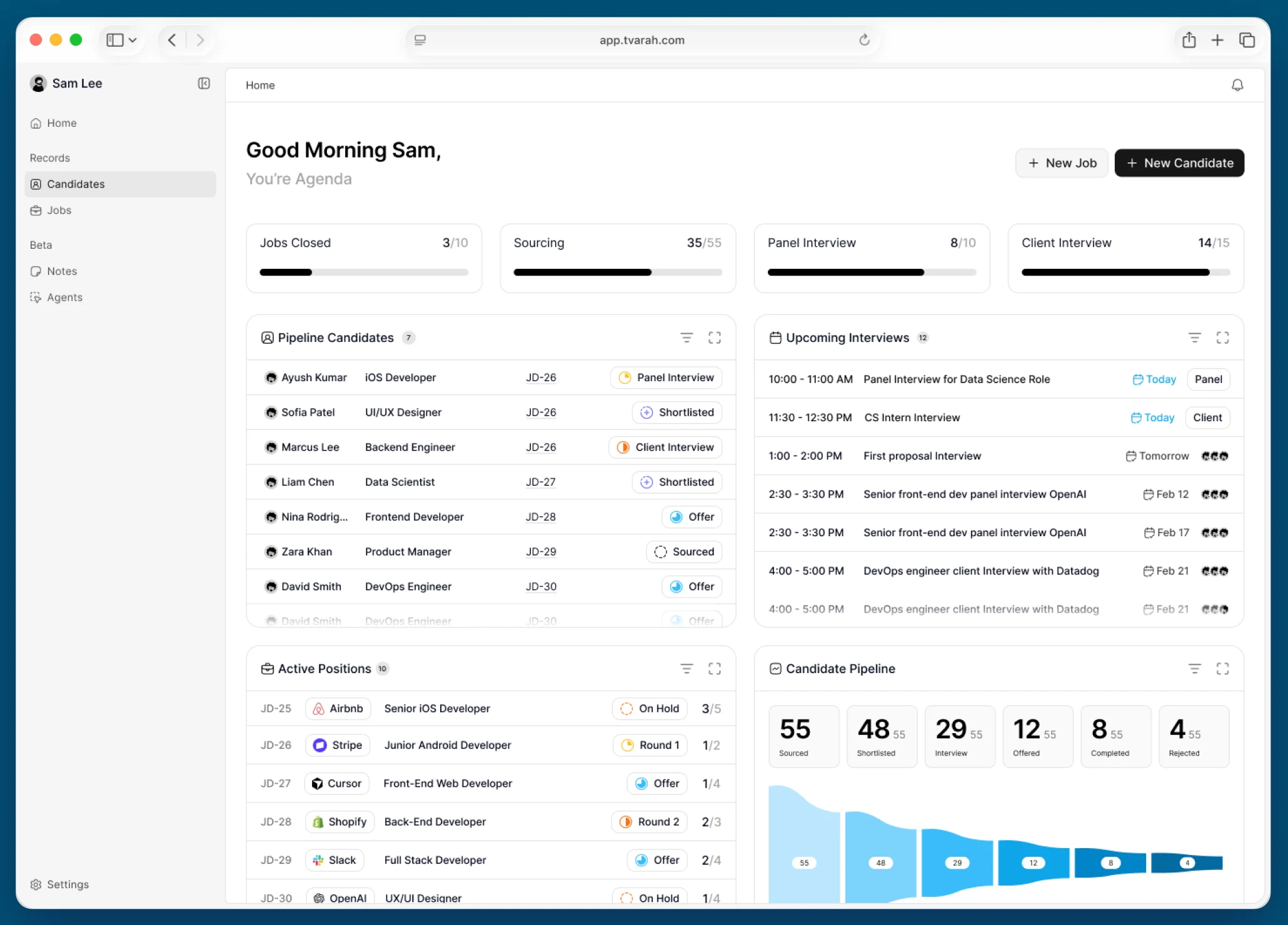Open a new browser tab
The image size is (1288, 925).
(x=1217, y=40)
